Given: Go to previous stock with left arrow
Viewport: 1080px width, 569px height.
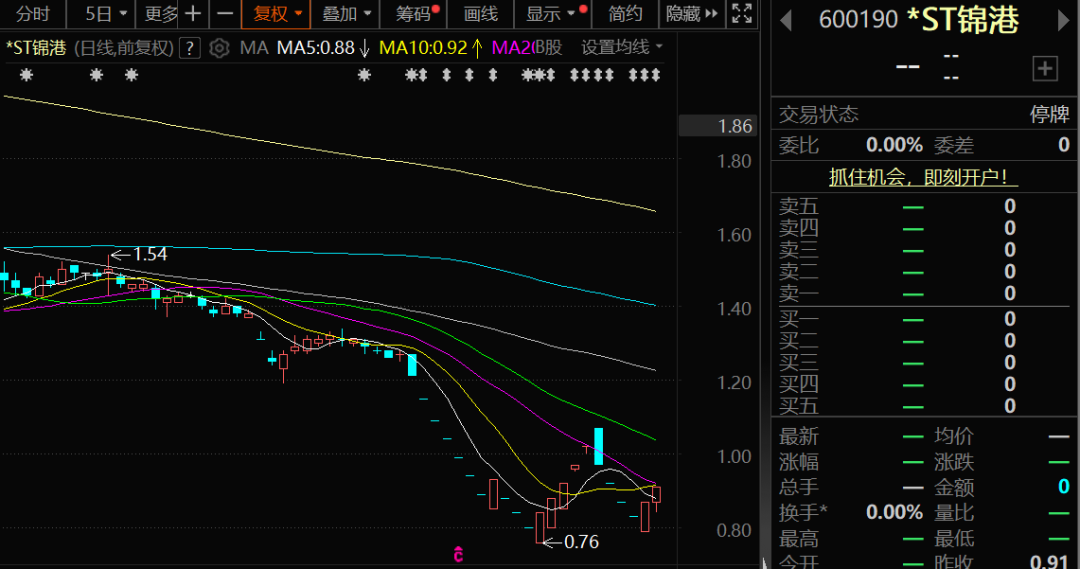Looking at the screenshot, I should click(787, 19).
